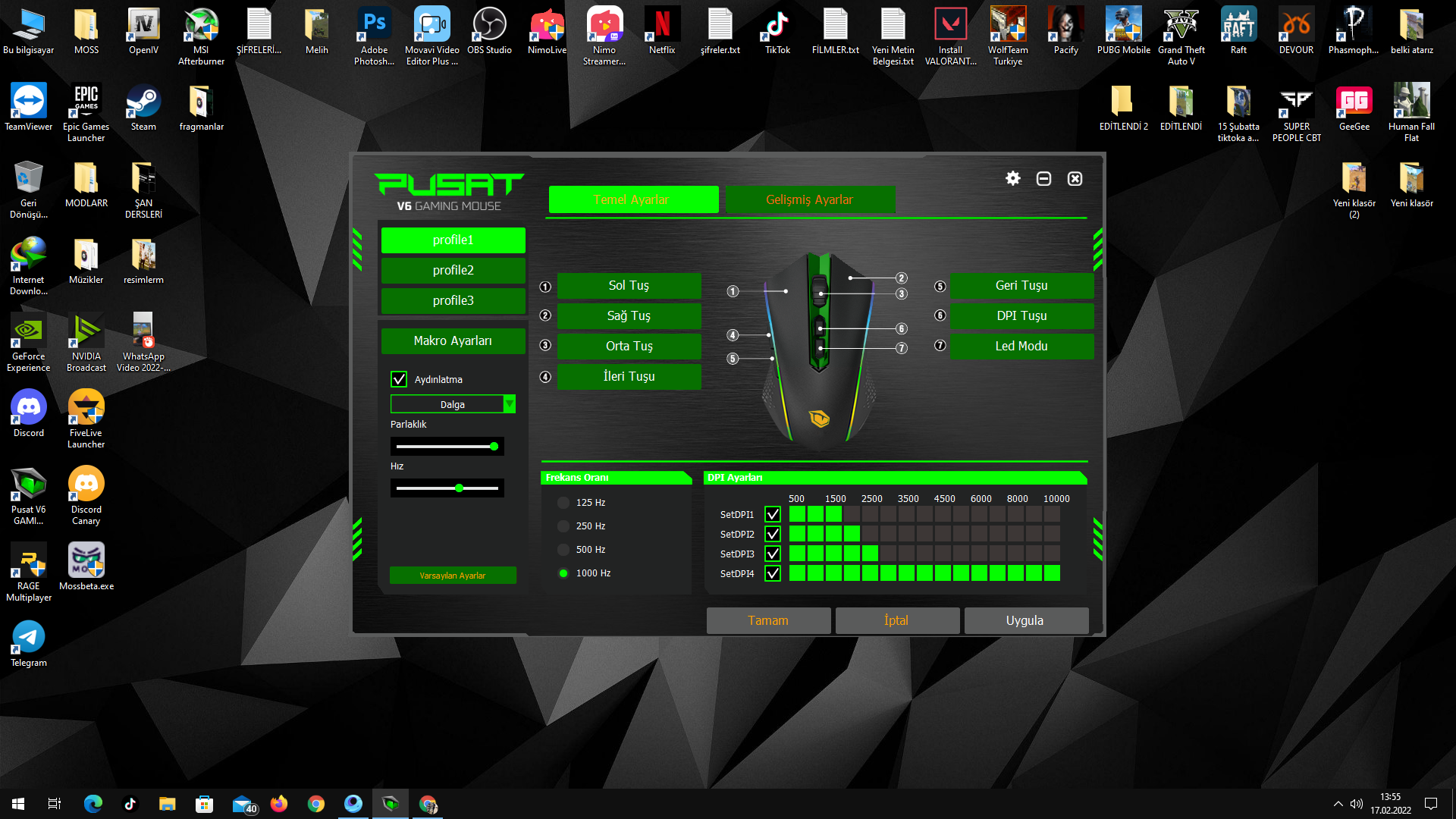The height and width of the screenshot is (819, 1456).
Task: Open the Discord desktop icon
Action: [x=29, y=414]
